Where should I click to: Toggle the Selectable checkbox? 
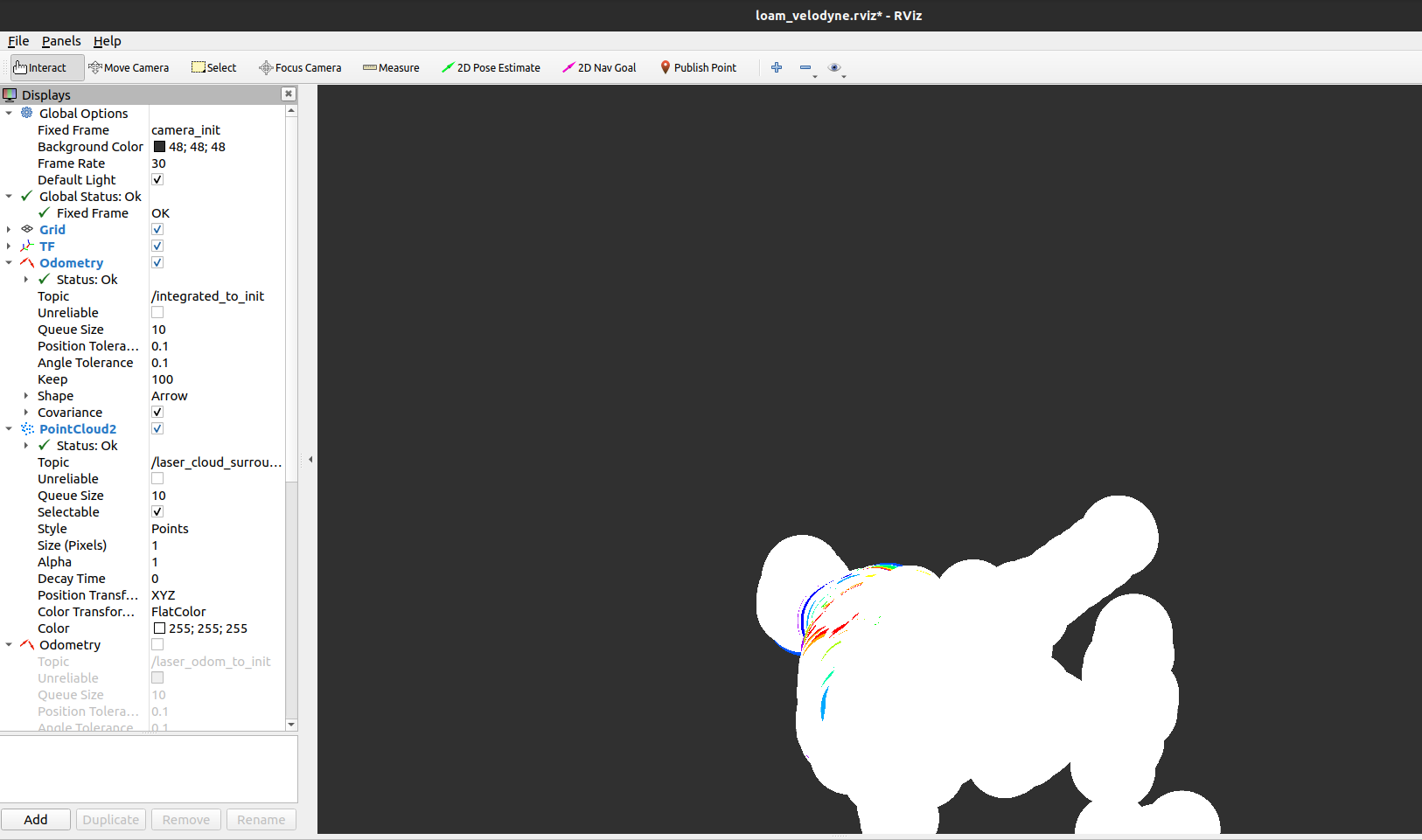click(x=157, y=511)
